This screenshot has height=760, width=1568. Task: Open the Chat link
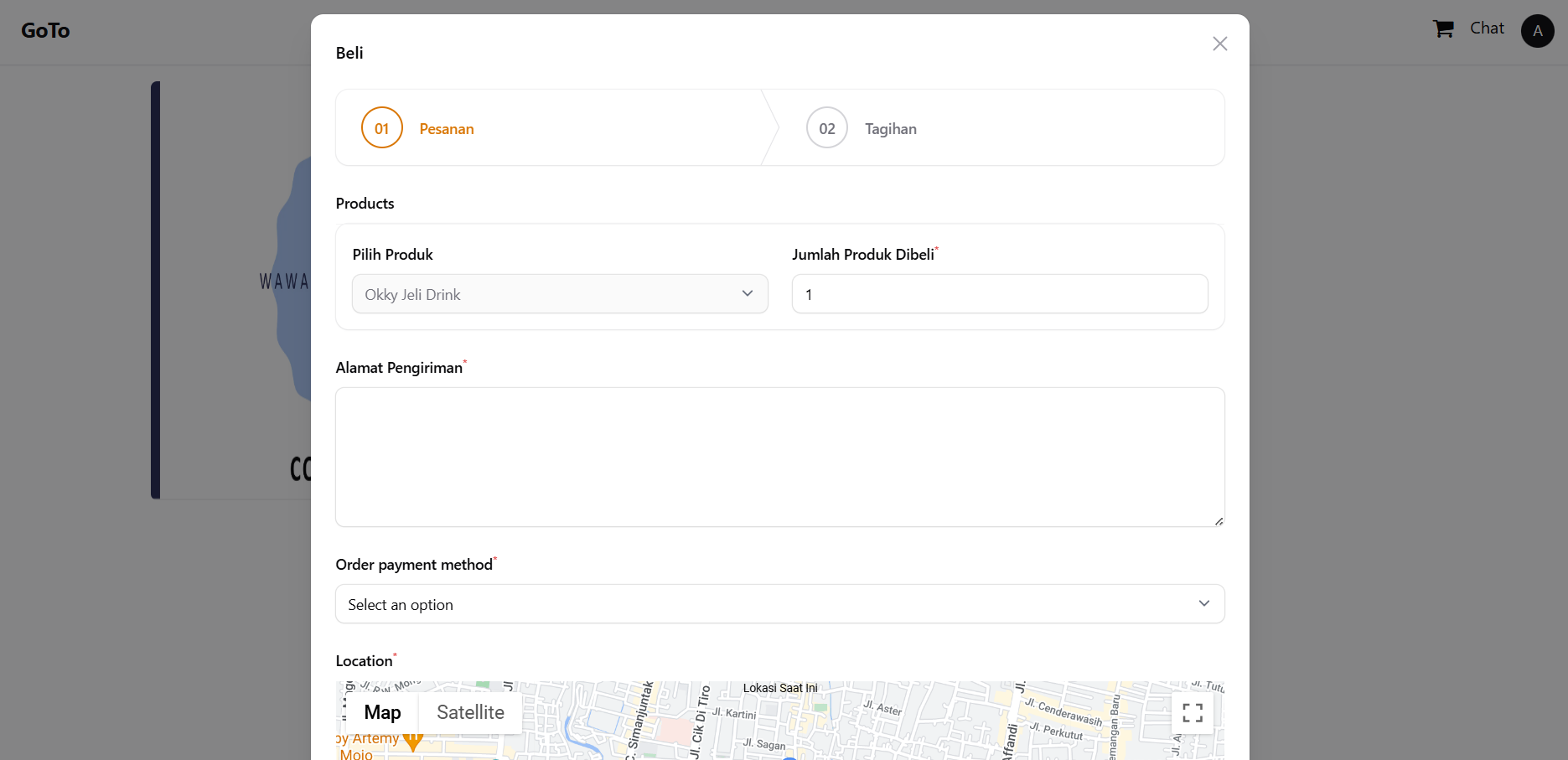[x=1487, y=28]
